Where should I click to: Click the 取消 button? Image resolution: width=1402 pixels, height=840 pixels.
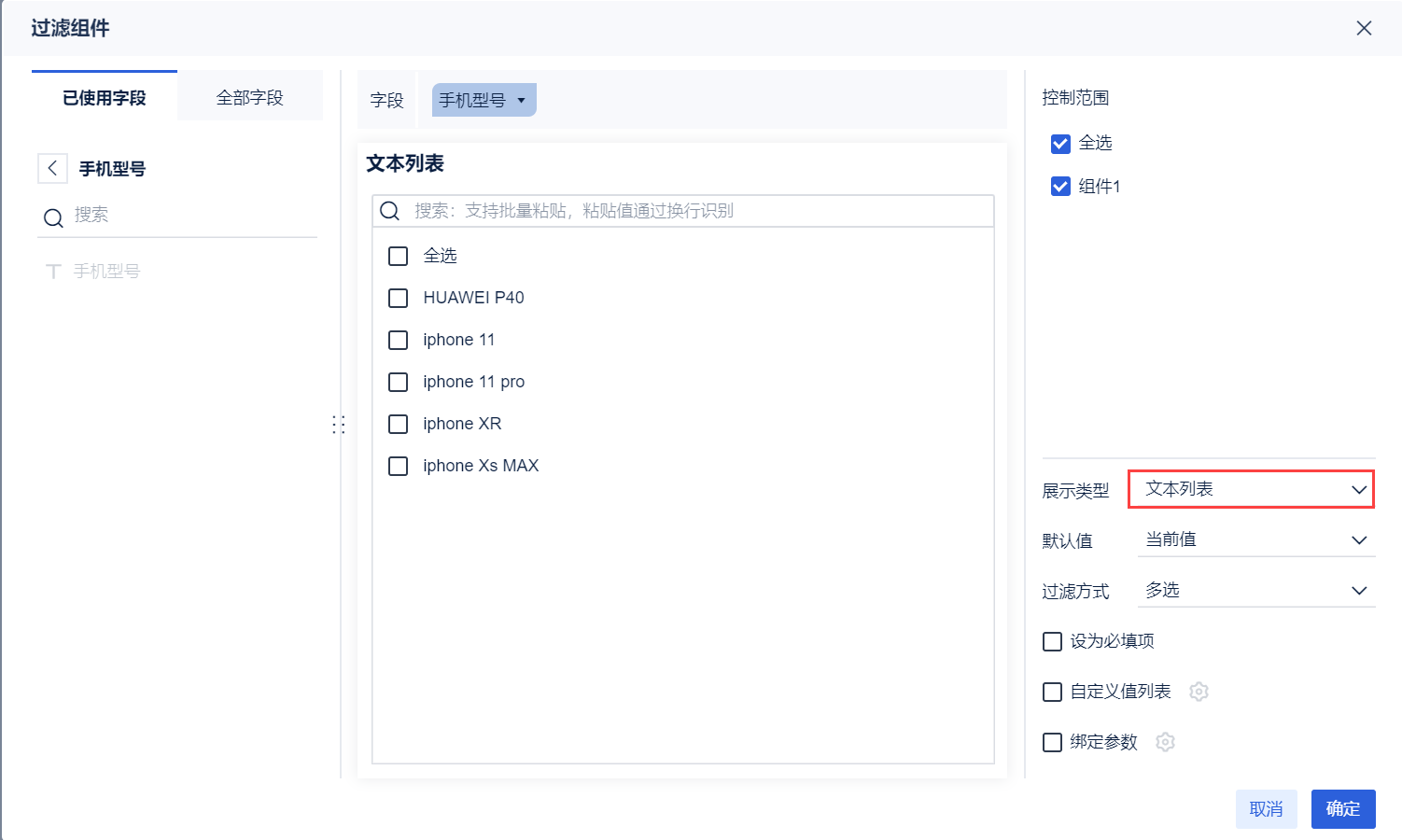coord(1266,809)
